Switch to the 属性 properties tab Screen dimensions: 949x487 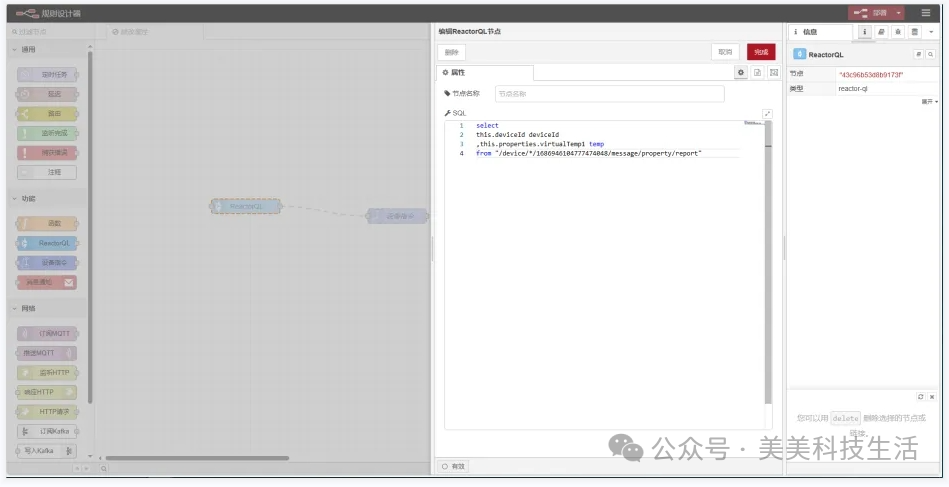[x=485, y=73]
